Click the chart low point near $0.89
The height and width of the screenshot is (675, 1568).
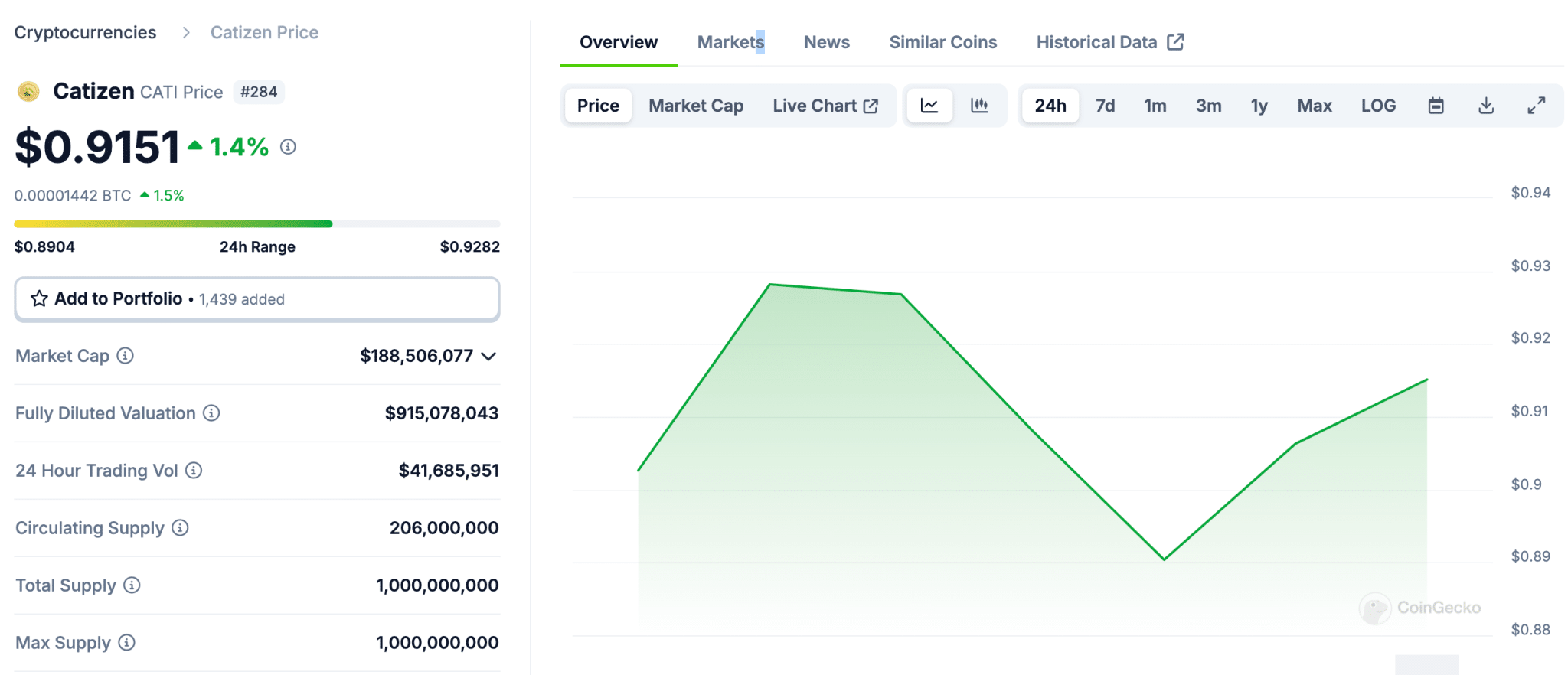(x=1164, y=559)
